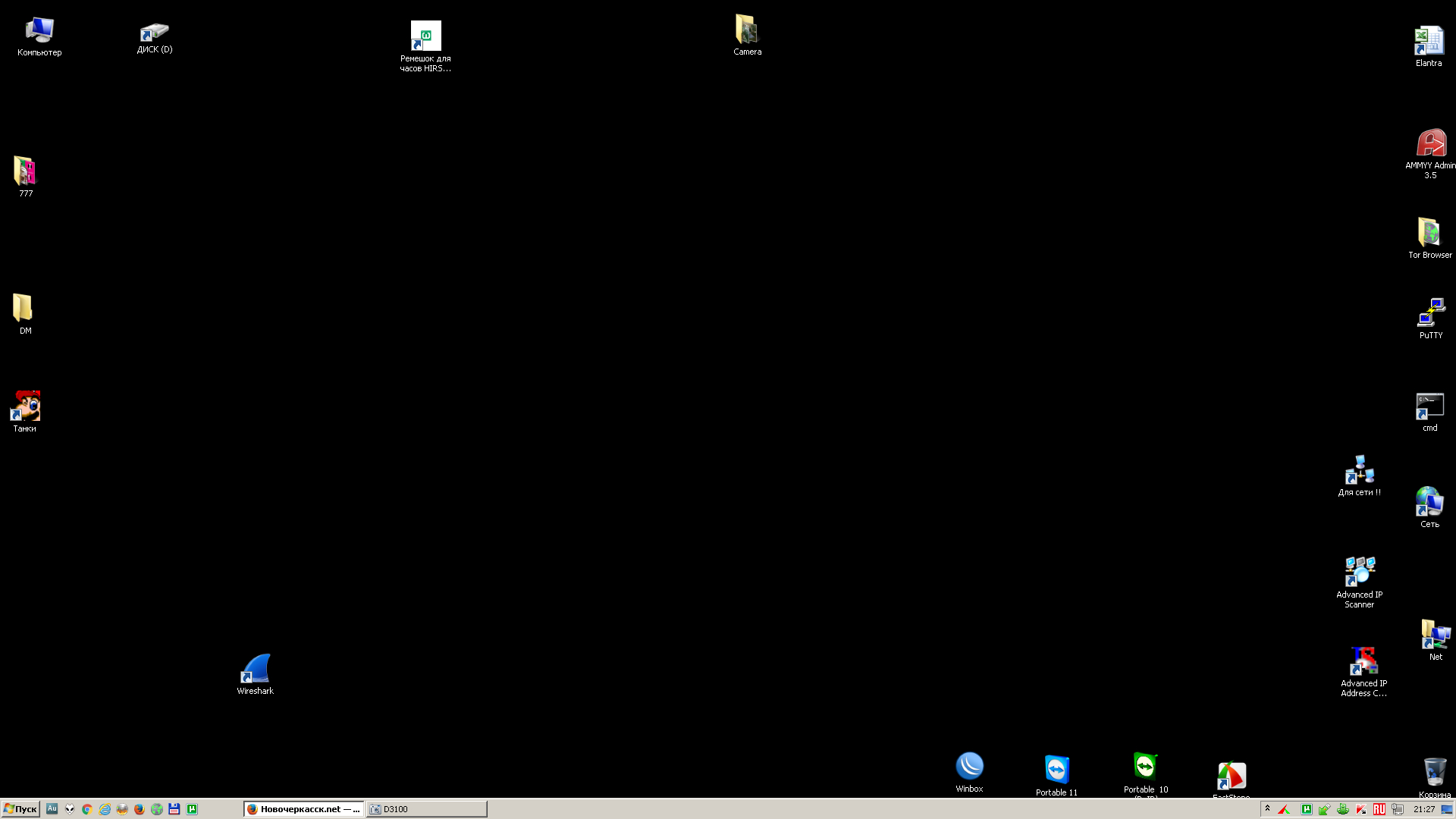The image size is (1456, 819).
Task: Open the Winbox icon
Action: [x=969, y=772]
